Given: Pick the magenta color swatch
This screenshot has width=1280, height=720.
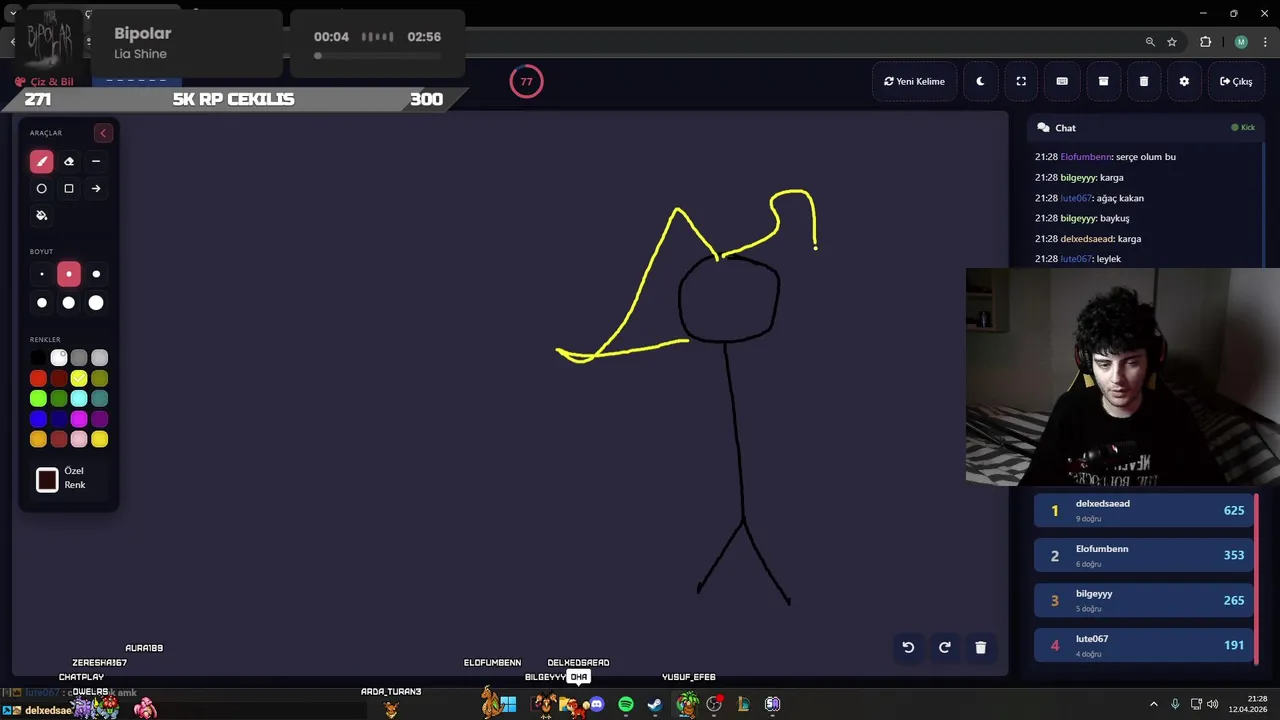Looking at the screenshot, I should (79, 419).
